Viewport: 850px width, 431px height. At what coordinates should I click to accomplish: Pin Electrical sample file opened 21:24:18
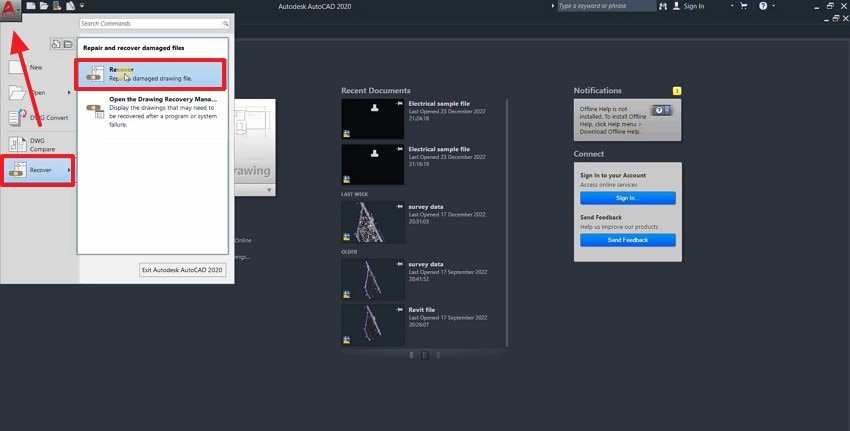tap(400, 103)
